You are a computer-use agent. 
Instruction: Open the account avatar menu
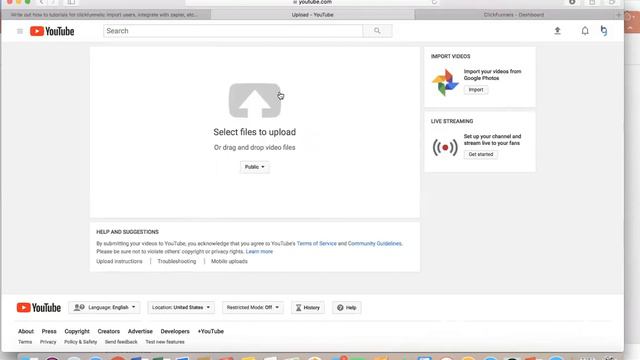click(x=604, y=31)
